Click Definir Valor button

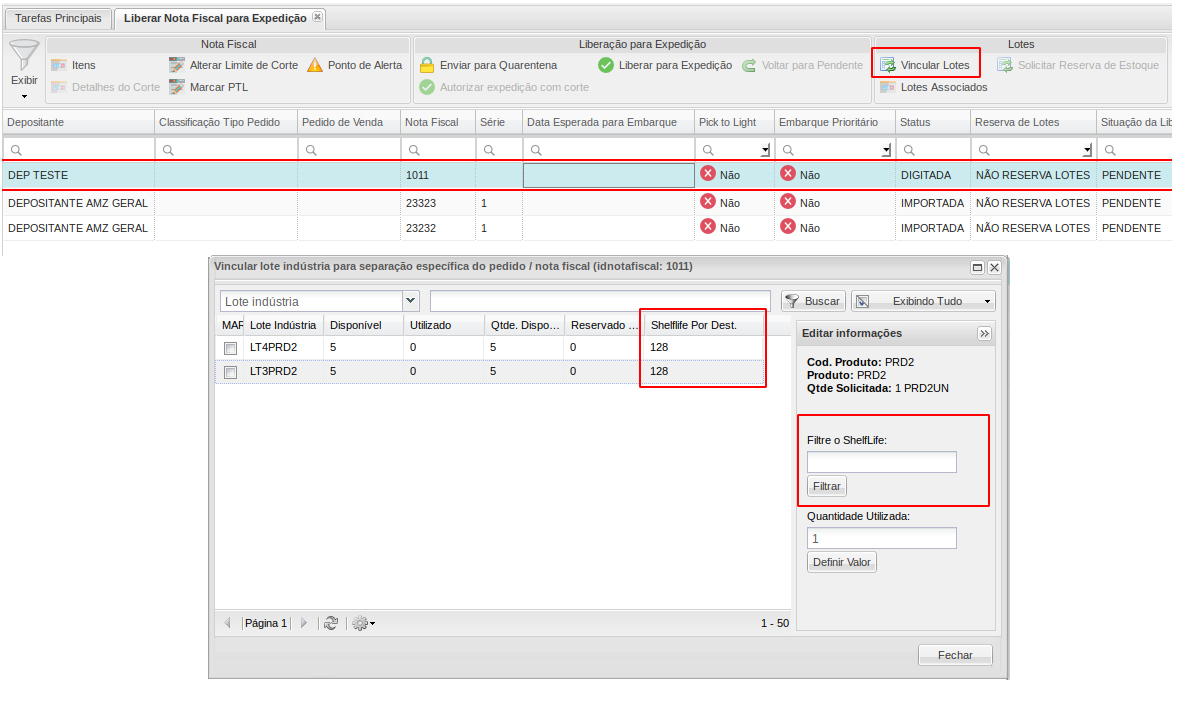842,562
